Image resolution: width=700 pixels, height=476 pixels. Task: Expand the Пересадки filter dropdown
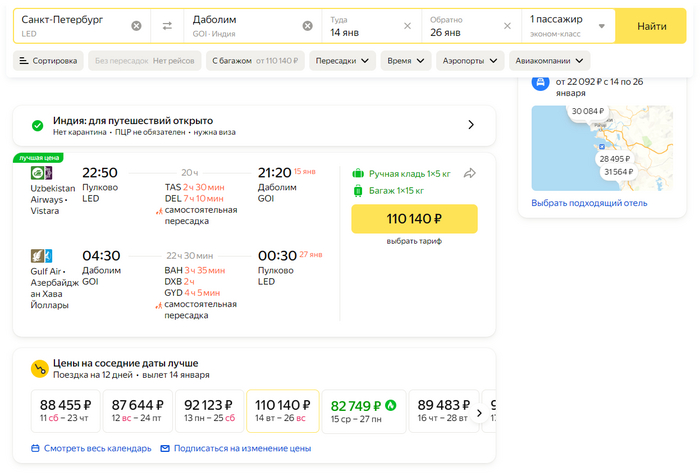pyautogui.click(x=342, y=61)
